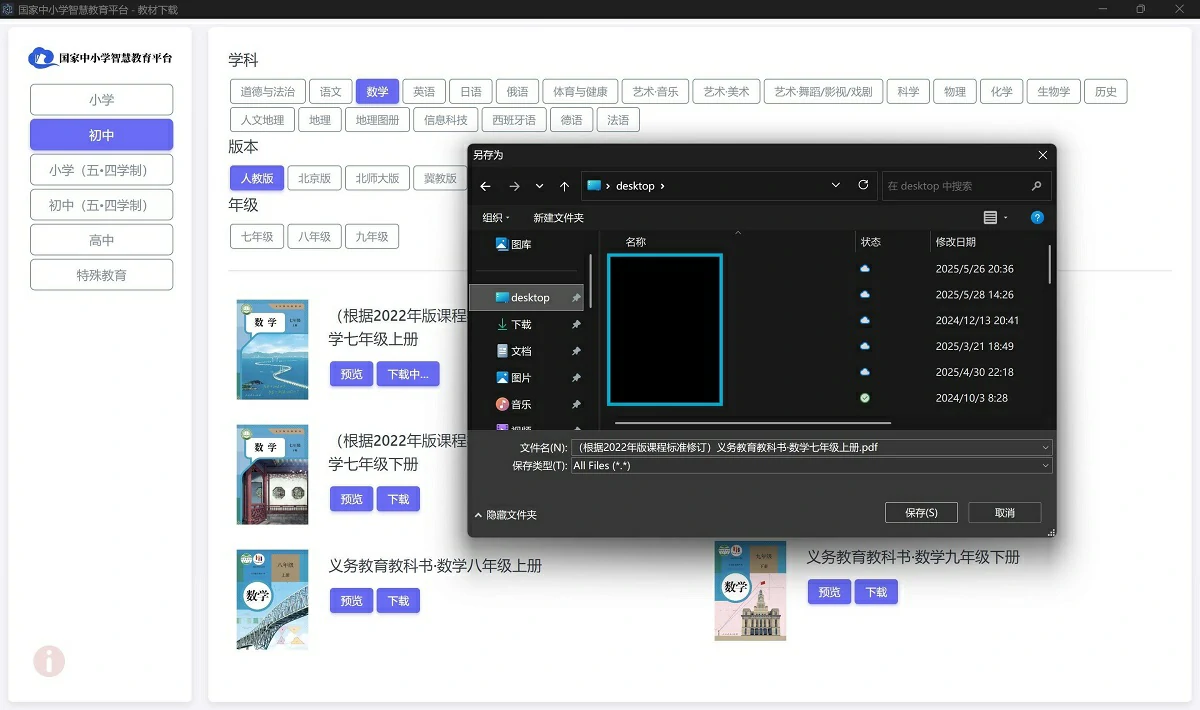Click 新建文件夹 in dialog toolbar

pyautogui.click(x=558, y=217)
